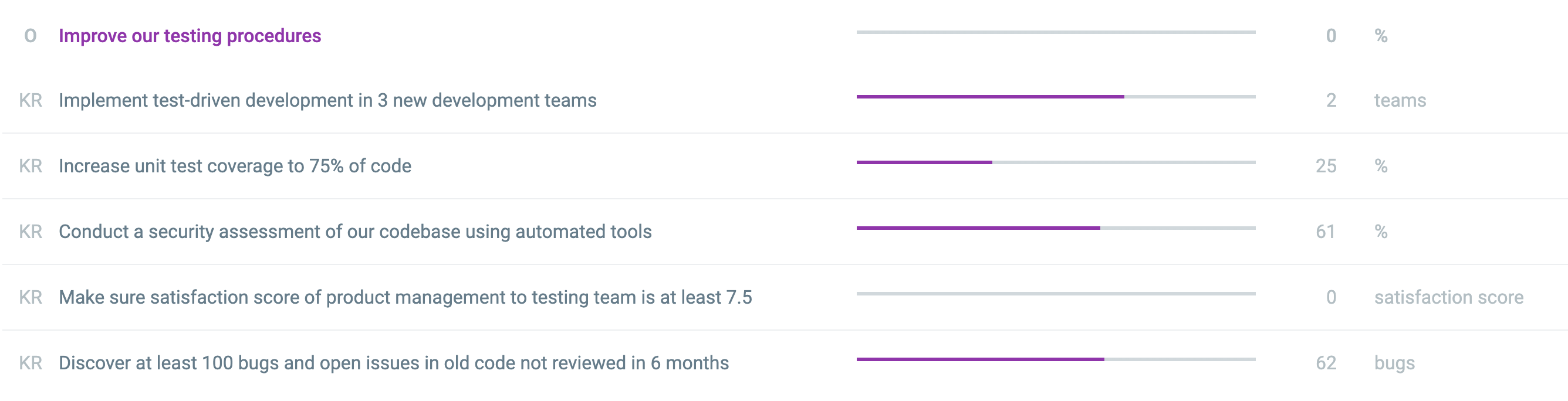1568x401 pixels.
Task: Click the progress bar in the bugs row
Action: pyautogui.click(x=1056, y=359)
